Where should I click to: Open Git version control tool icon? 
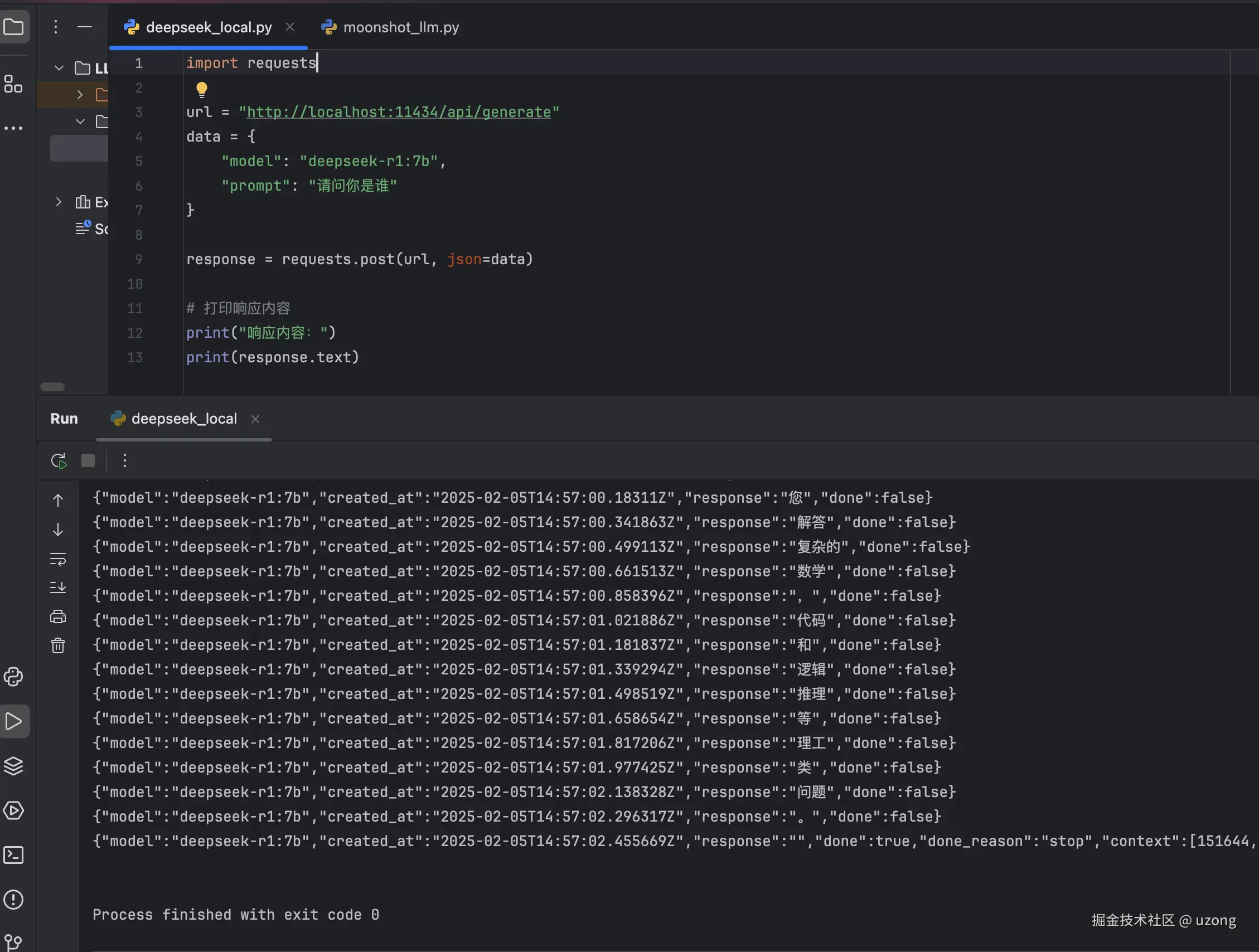[13, 942]
